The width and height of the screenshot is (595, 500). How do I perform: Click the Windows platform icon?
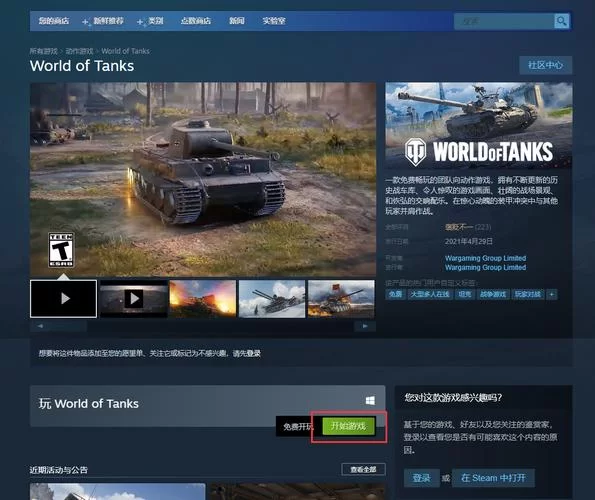click(x=370, y=400)
